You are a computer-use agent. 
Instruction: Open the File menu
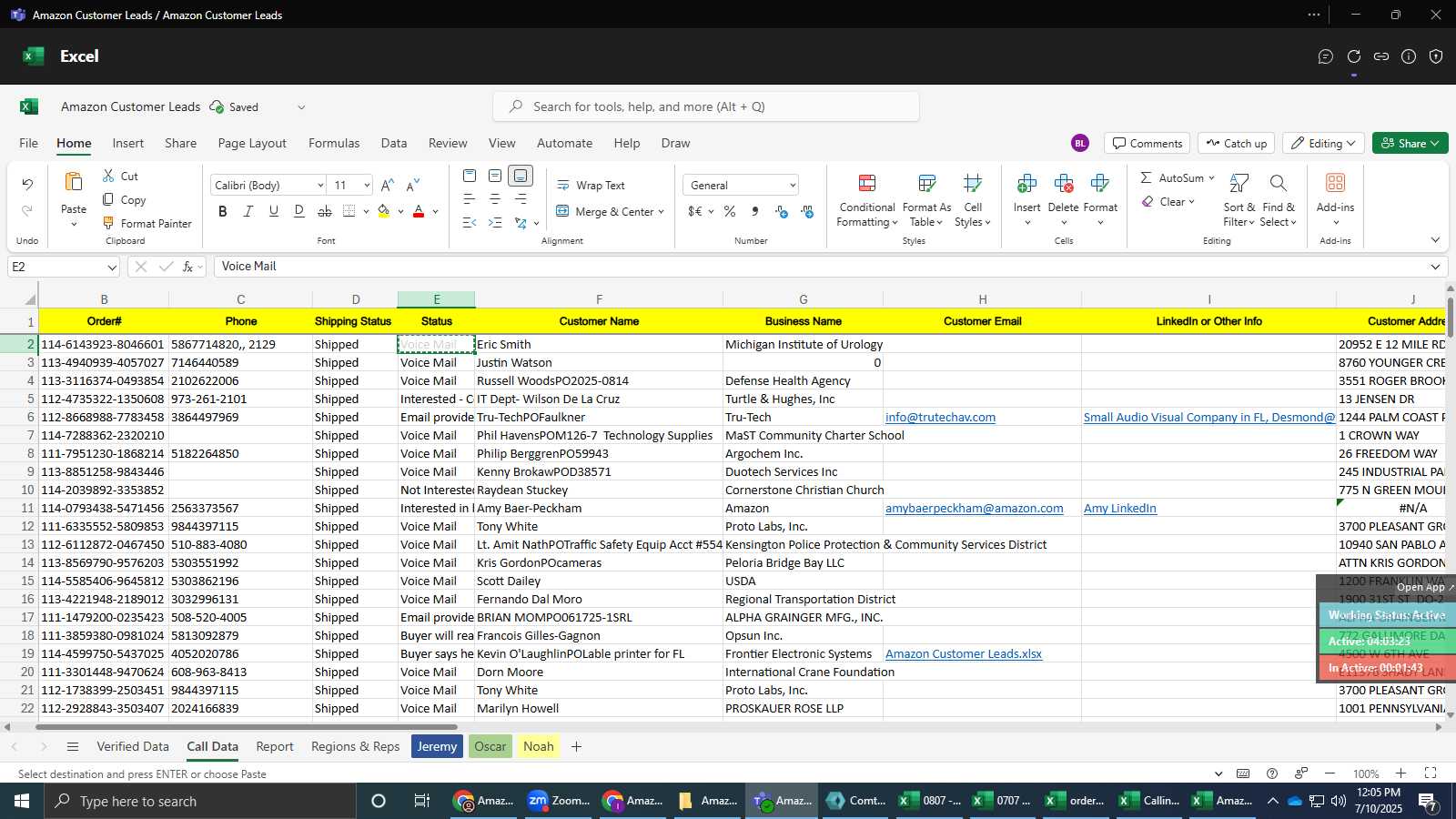pyautogui.click(x=29, y=143)
